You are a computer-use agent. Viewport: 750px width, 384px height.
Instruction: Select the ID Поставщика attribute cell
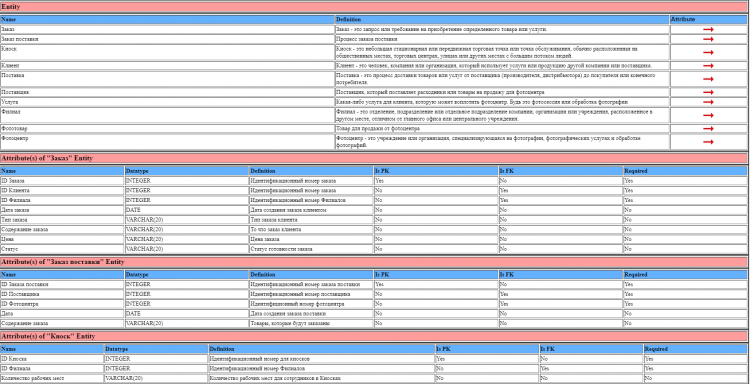click(x=62, y=294)
